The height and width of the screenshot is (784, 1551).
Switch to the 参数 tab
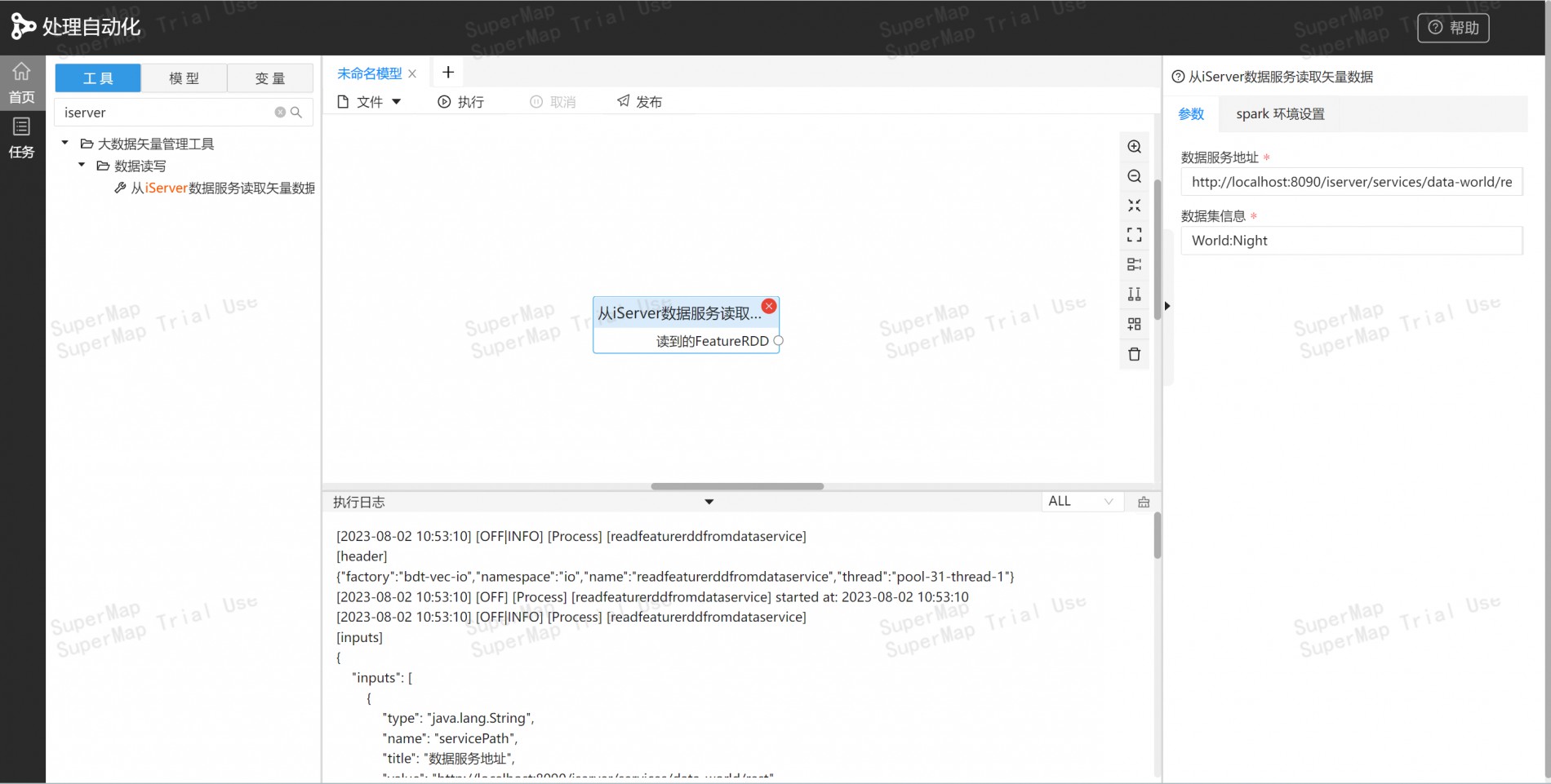[x=1191, y=114]
